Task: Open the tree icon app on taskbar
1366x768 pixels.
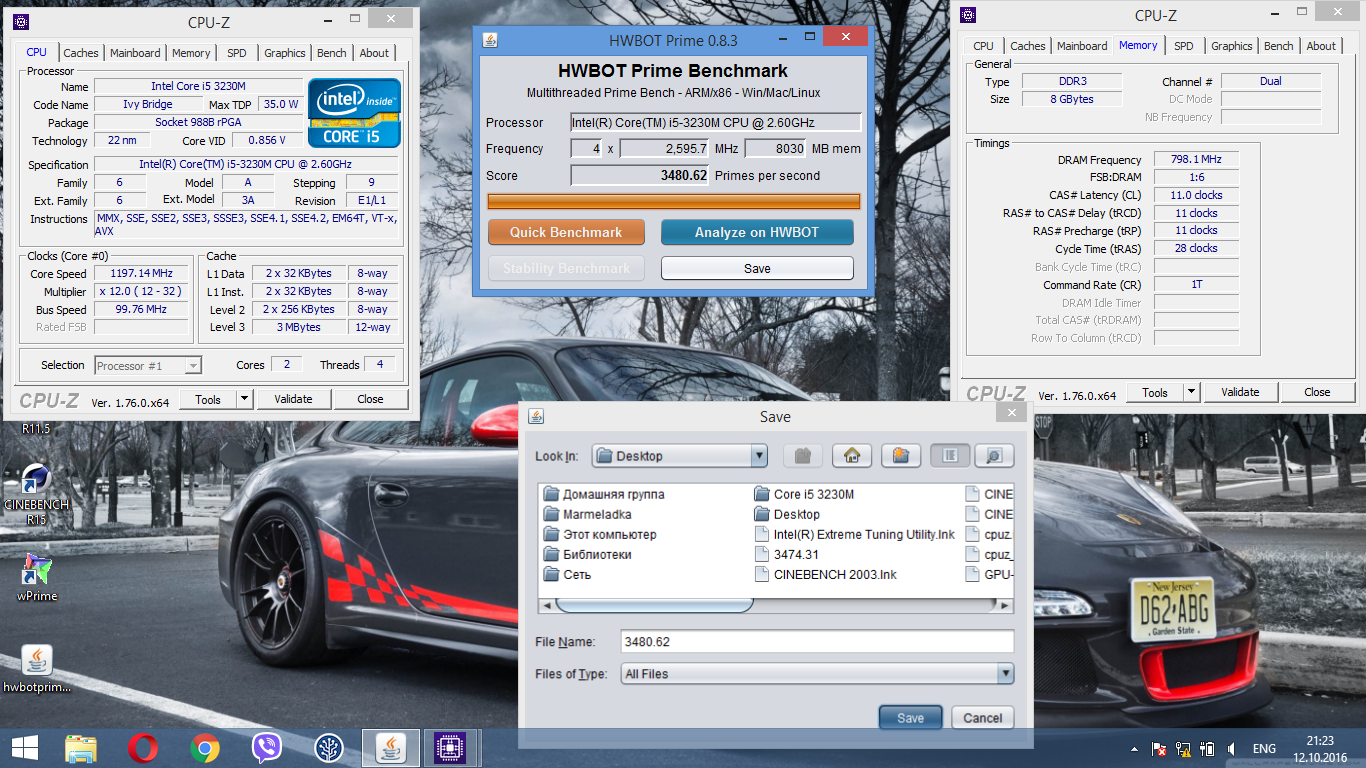Action: (328, 747)
